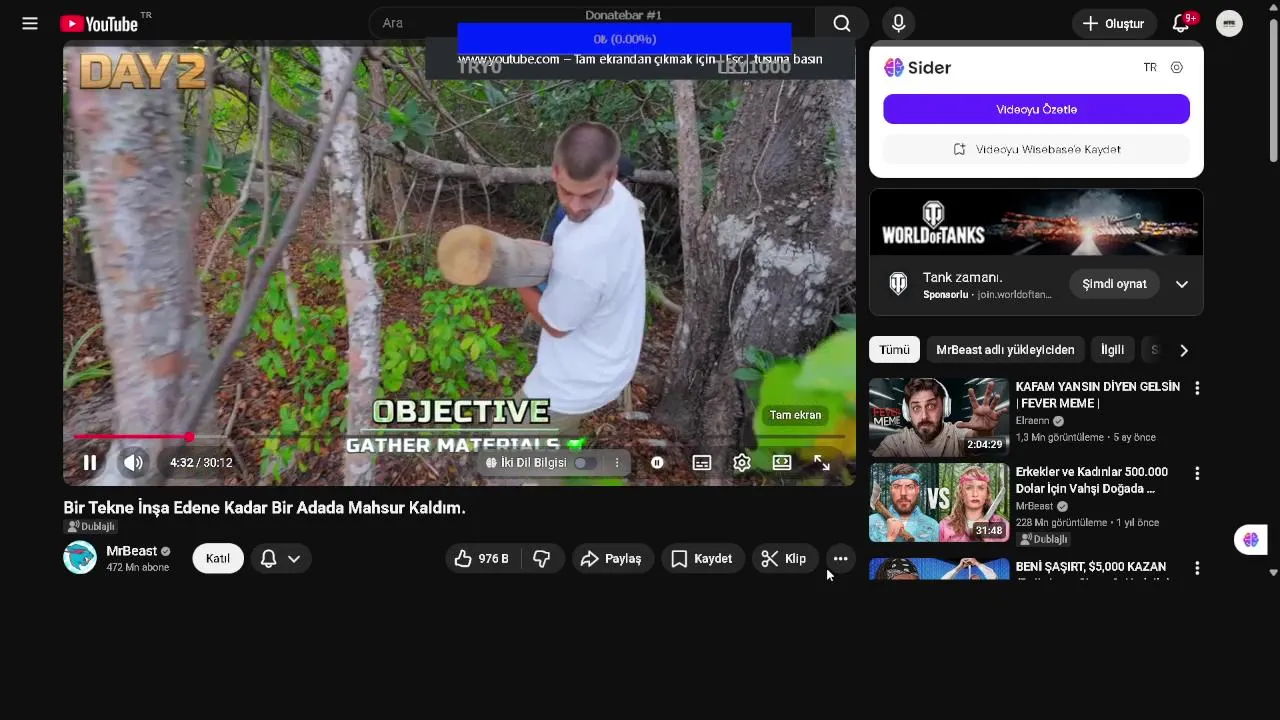Image resolution: width=1280 pixels, height=720 pixels.
Task: Open the World of Tanks ad banner
Action: click(x=1036, y=222)
